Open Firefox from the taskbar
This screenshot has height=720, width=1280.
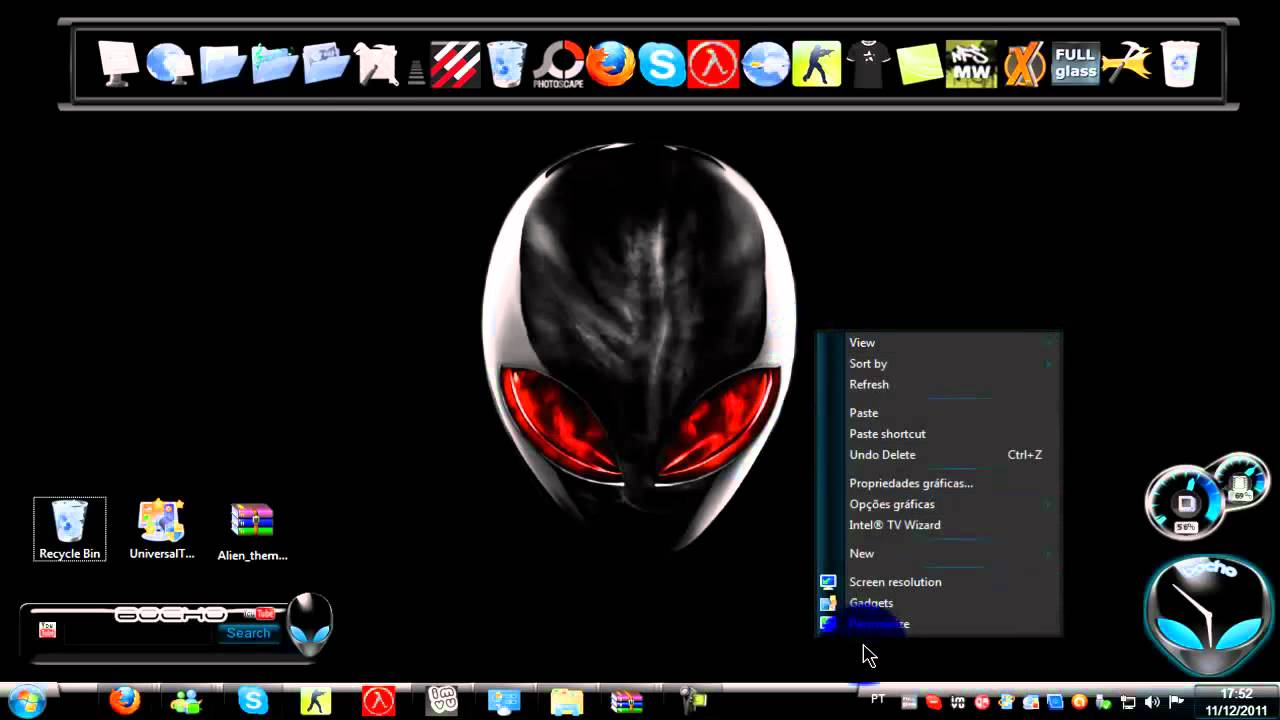pos(124,701)
